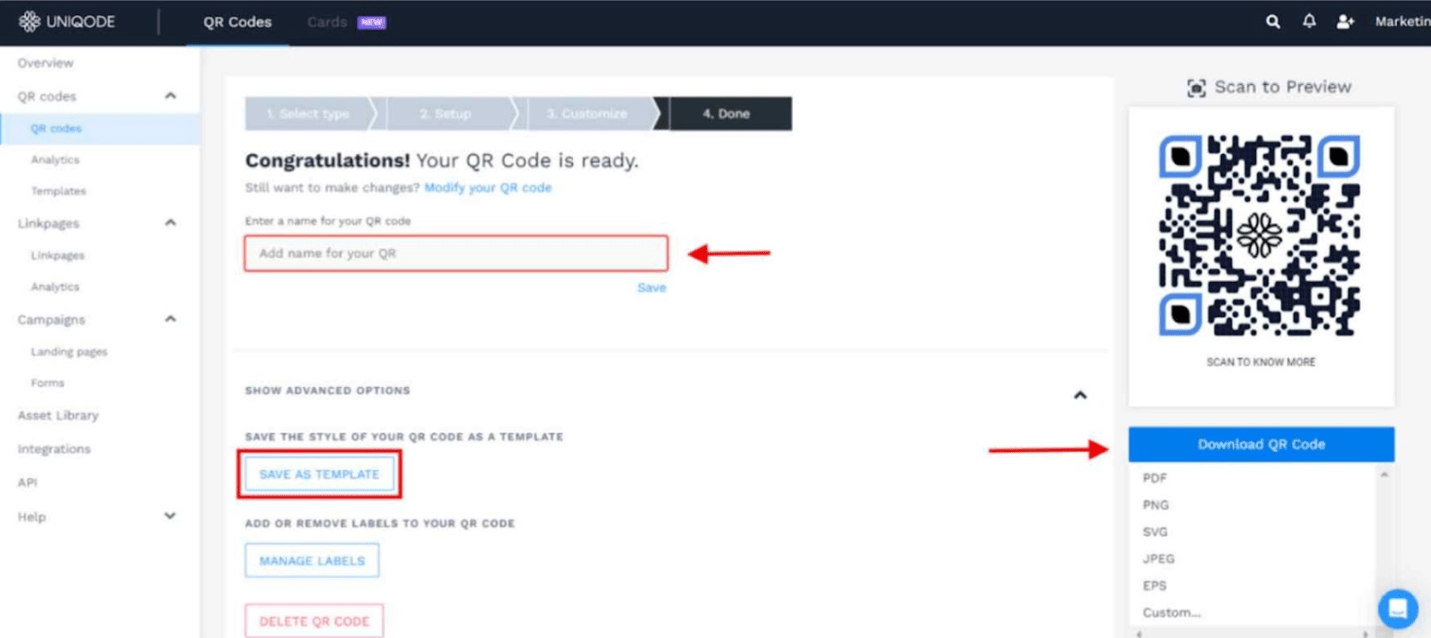Choose PNG download format
Viewport: 1431px width, 638px height.
[1156, 506]
